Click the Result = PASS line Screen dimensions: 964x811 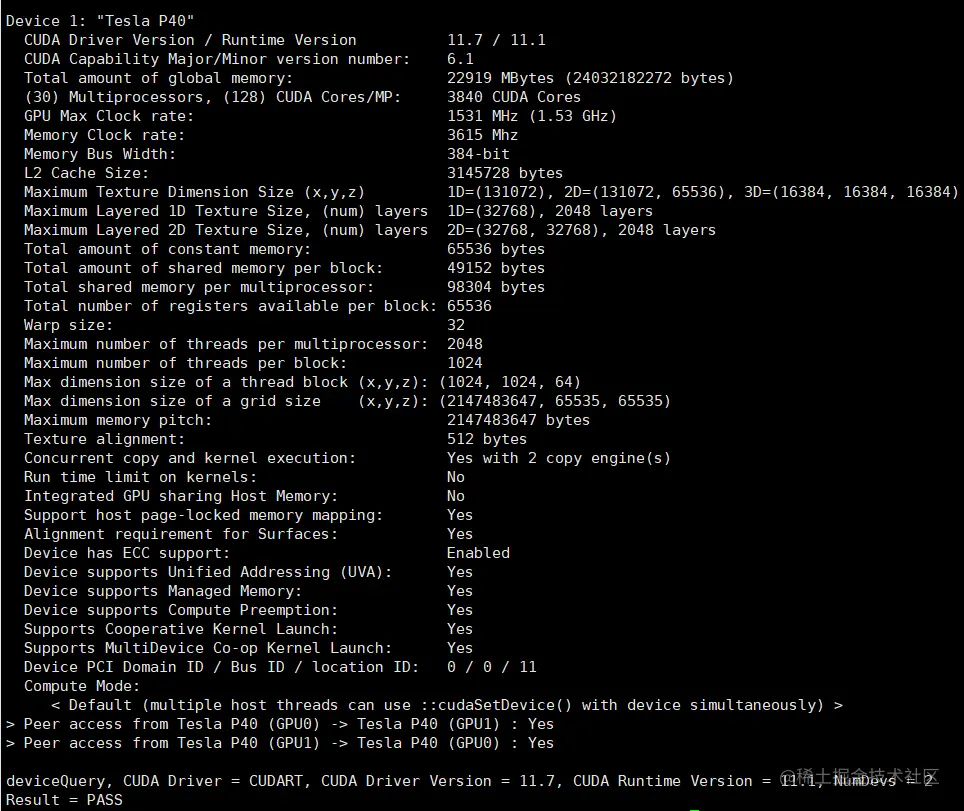(x=64, y=800)
